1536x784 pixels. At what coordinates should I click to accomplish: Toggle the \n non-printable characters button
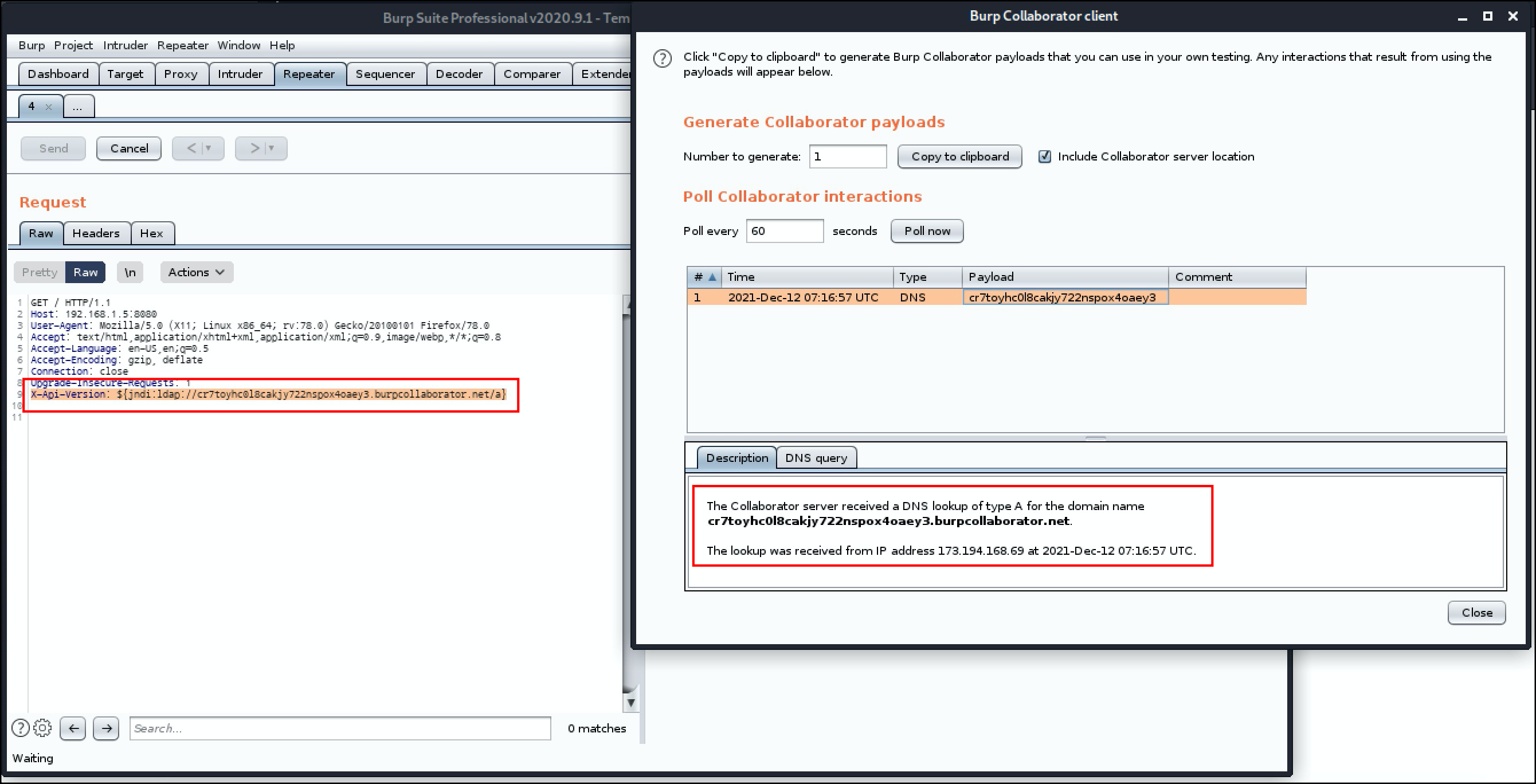pos(130,272)
